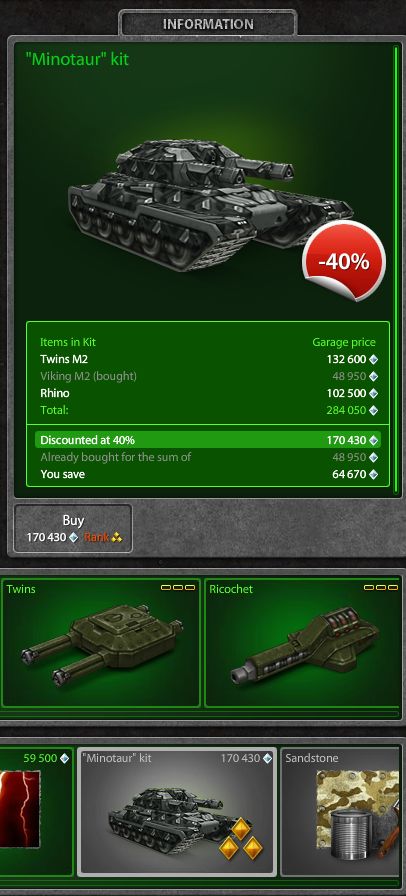Click the Ricochet upgrade level indicator

click(x=381, y=587)
